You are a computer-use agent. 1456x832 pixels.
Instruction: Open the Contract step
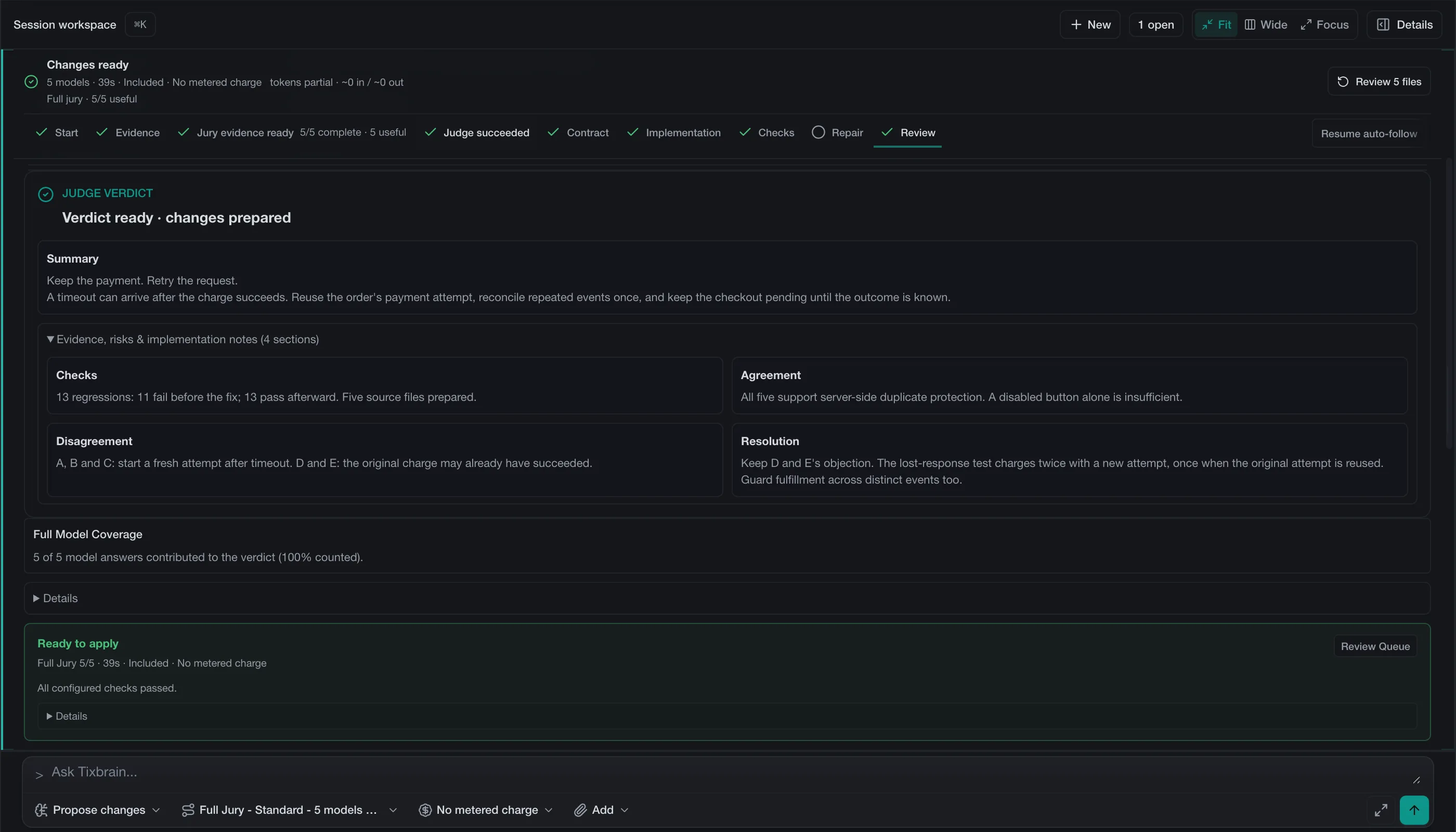tap(578, 133)
